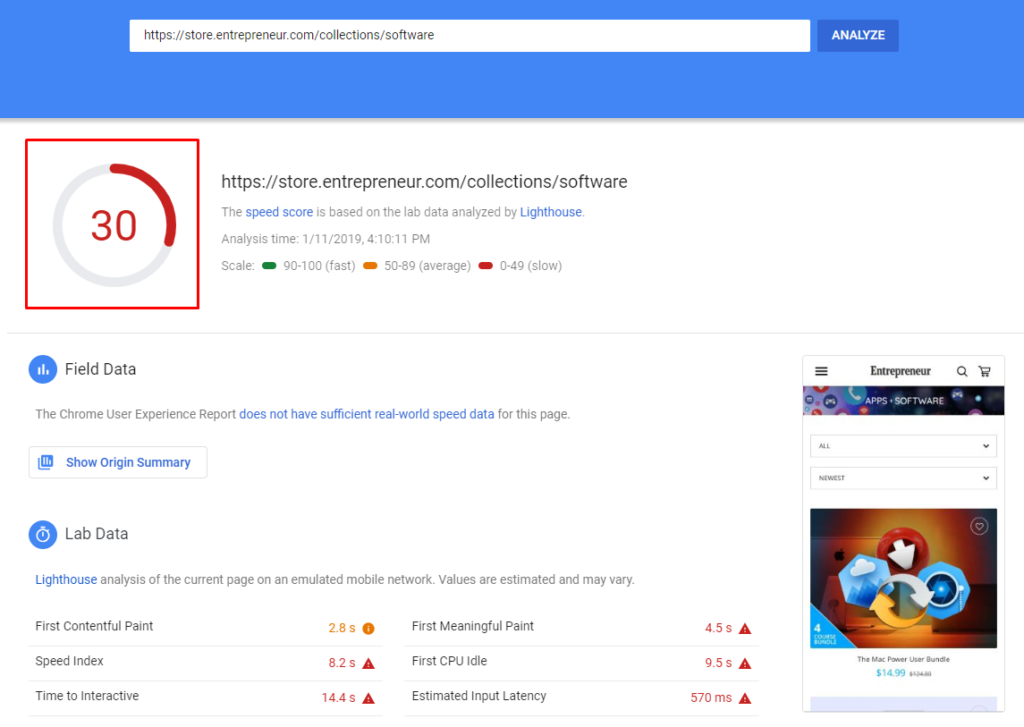This screenshot has height=727, width=1024.
Task: Expand the Show Origin Summary panel
Action: point(117,462)
